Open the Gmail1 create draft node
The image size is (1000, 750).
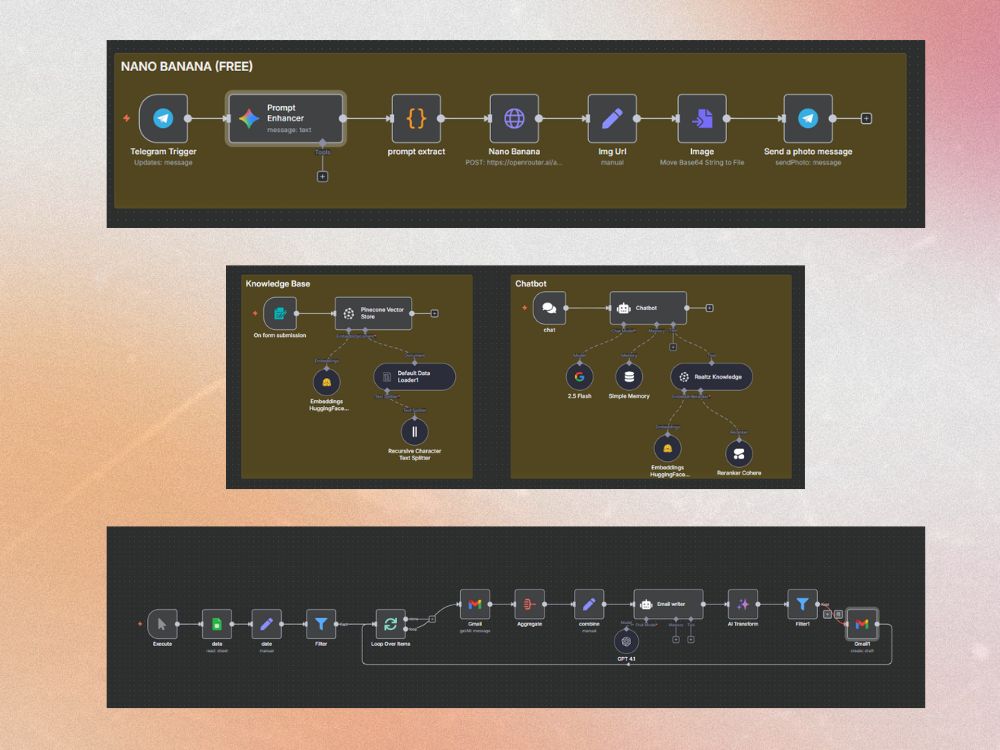pyautogui.click(x=862, y=624)
